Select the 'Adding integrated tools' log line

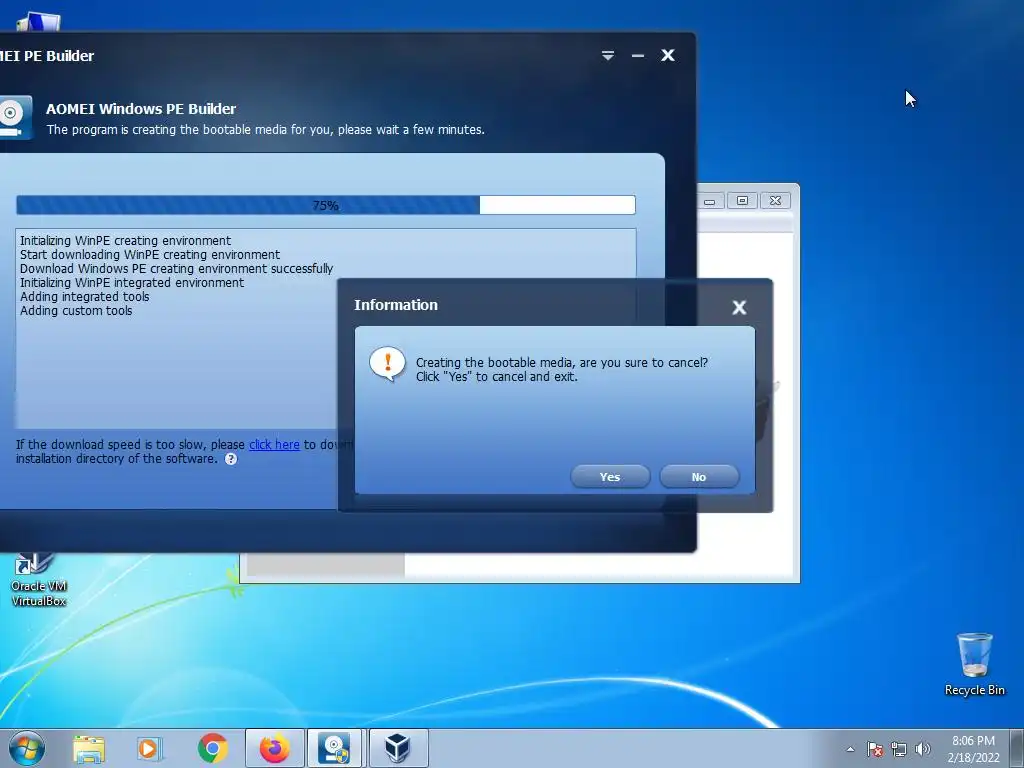(84, 296)
